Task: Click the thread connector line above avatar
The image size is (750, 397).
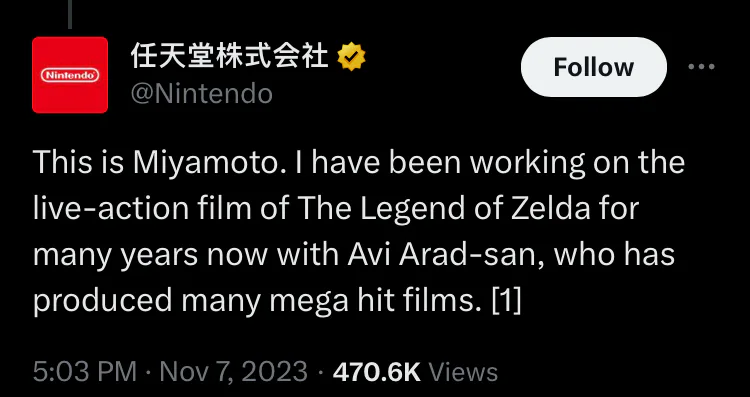Action: (x=70, y=14)
